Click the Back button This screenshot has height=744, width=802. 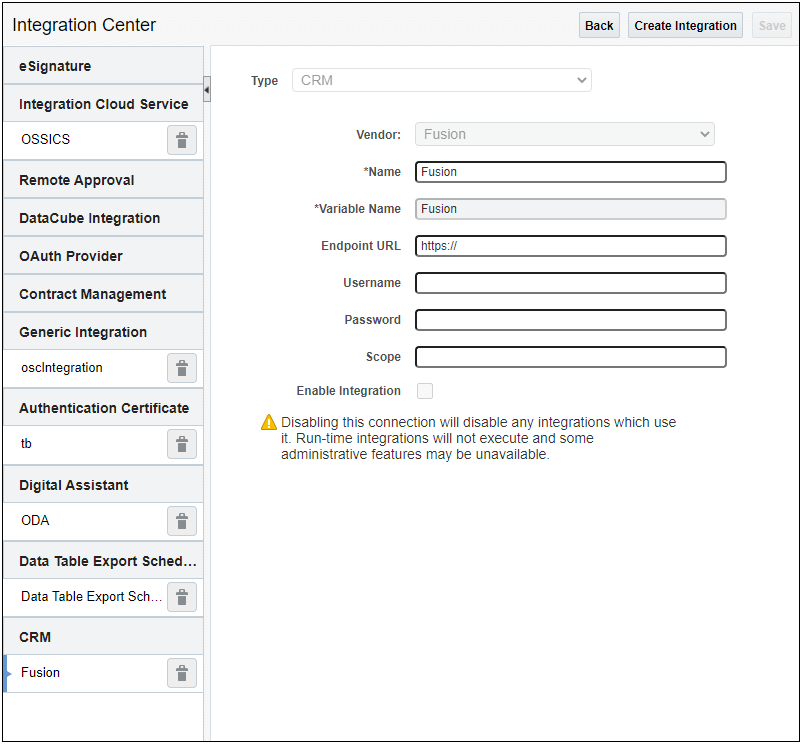[599, 26]
